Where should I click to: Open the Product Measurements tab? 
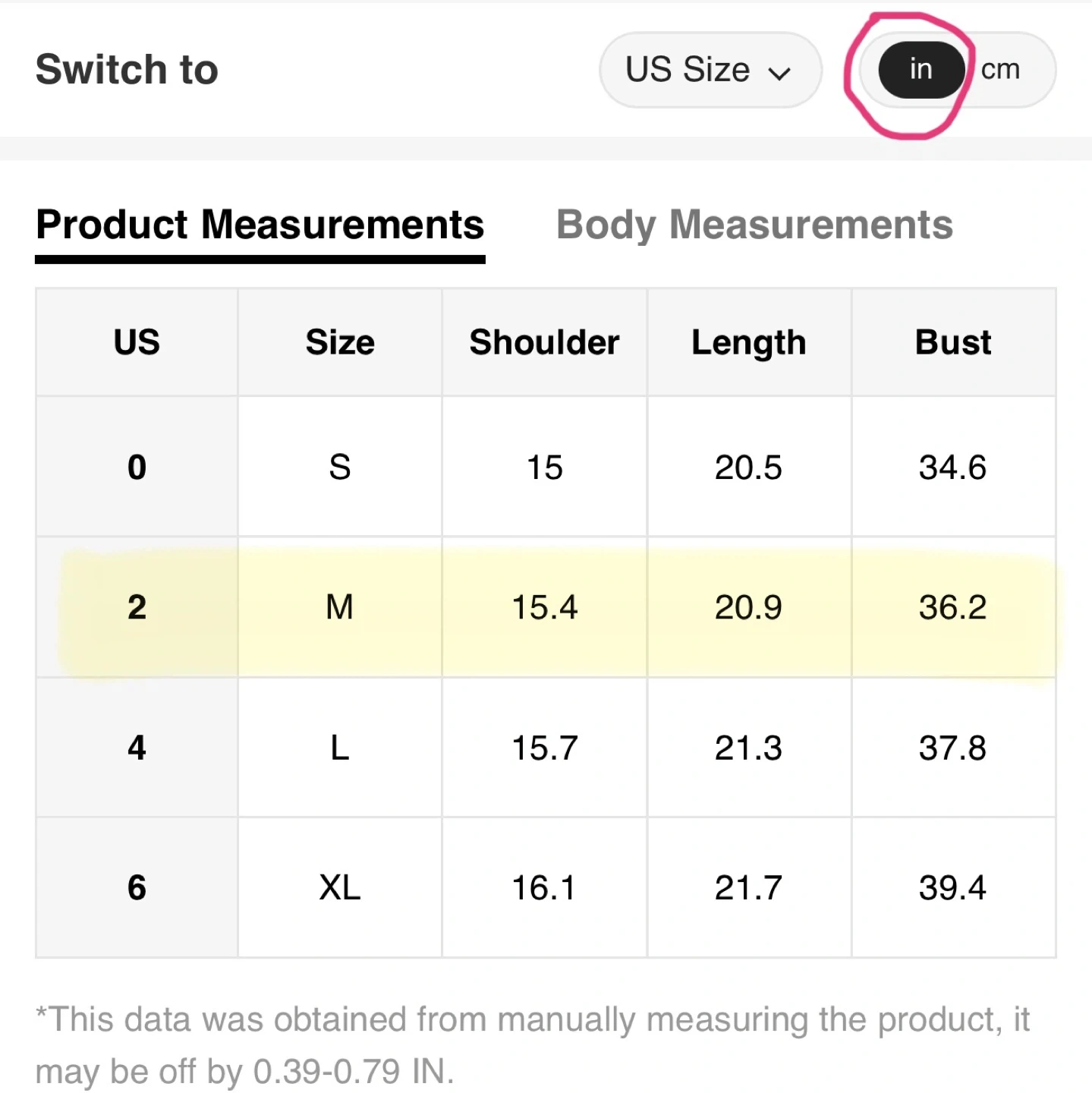(x=260, y=225)
